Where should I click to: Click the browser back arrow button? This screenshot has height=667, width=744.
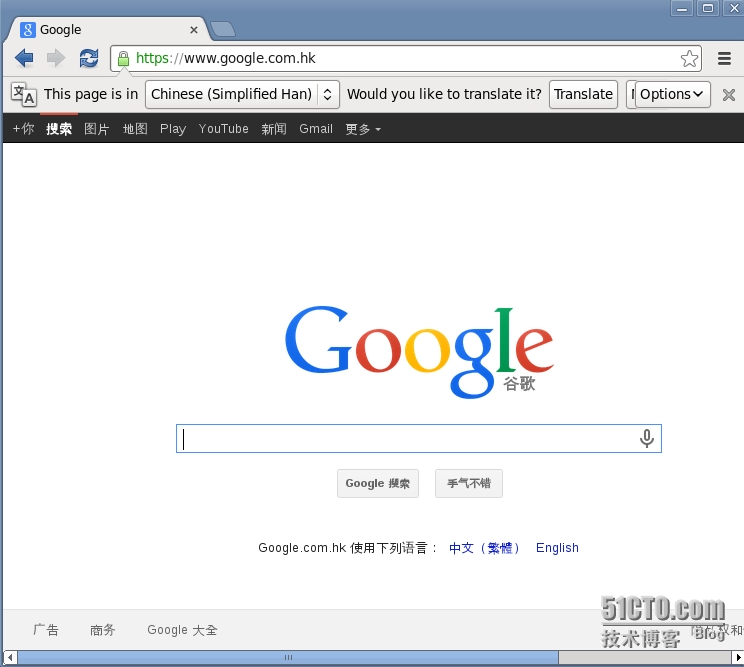[x=24, y=58]
